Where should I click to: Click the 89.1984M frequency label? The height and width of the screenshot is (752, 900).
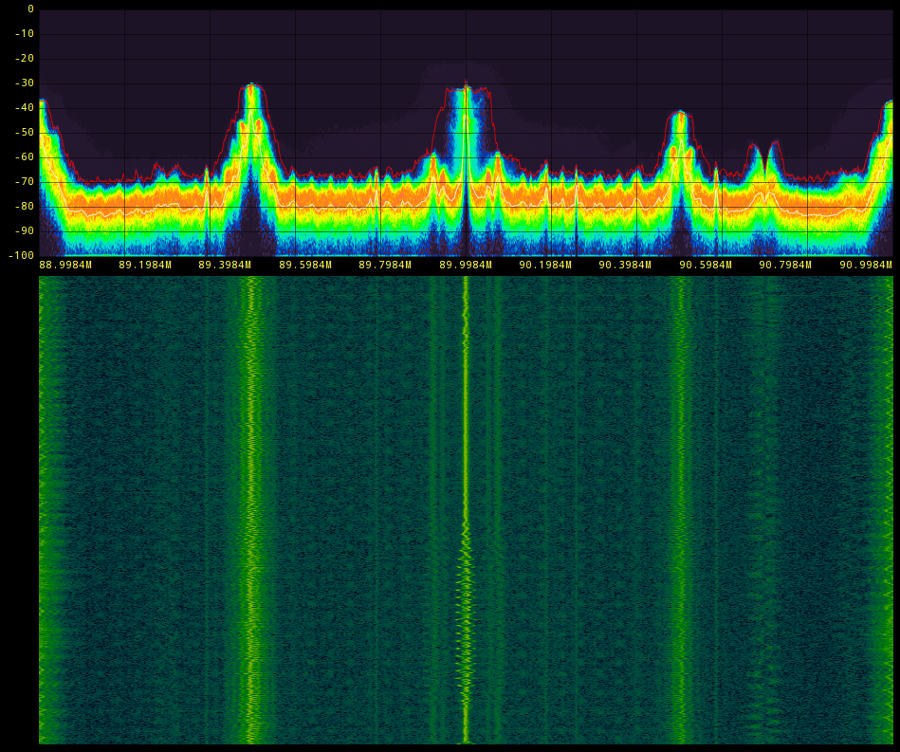145,265
